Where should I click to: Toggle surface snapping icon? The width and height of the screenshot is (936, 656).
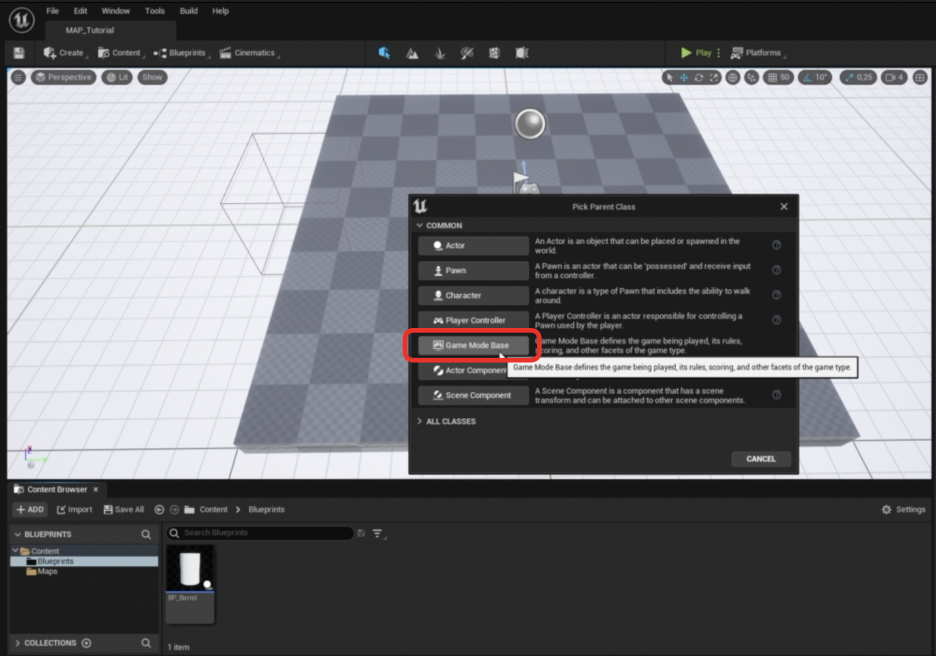[752, 77]
